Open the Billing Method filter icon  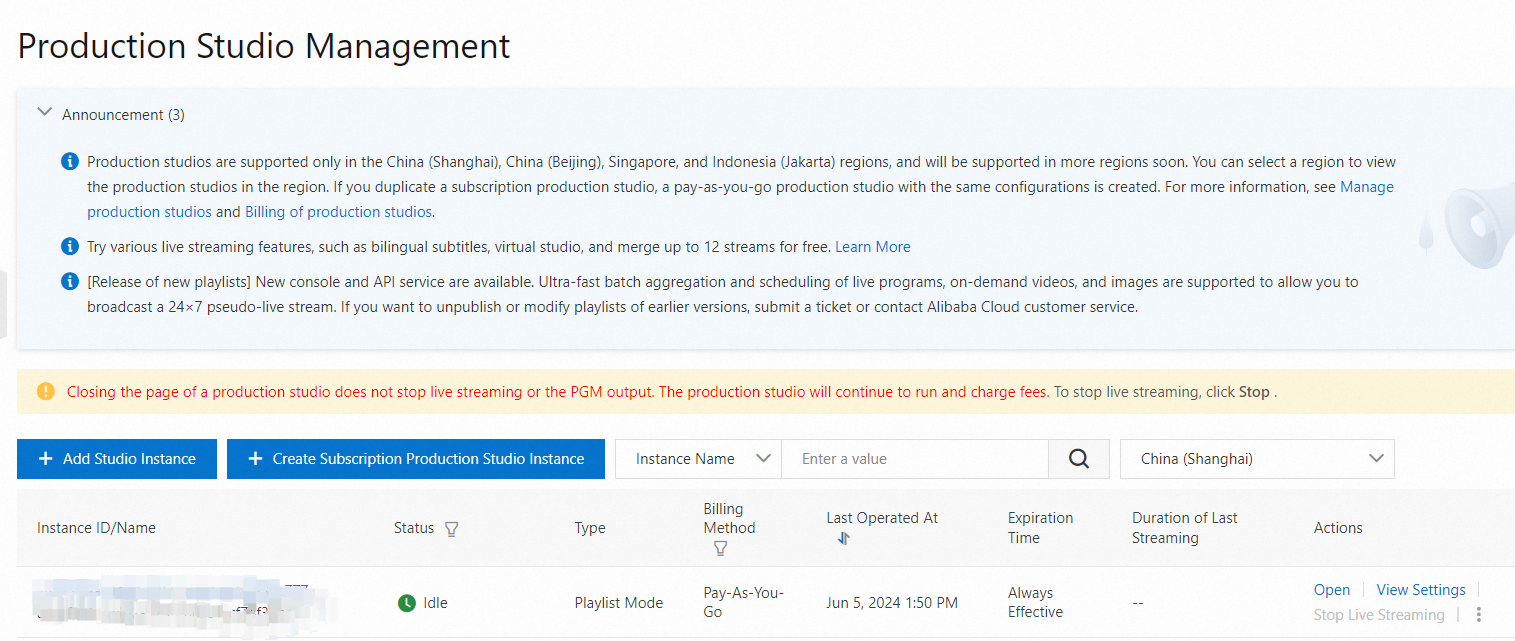pyautogui.click(x=720, y=548)
